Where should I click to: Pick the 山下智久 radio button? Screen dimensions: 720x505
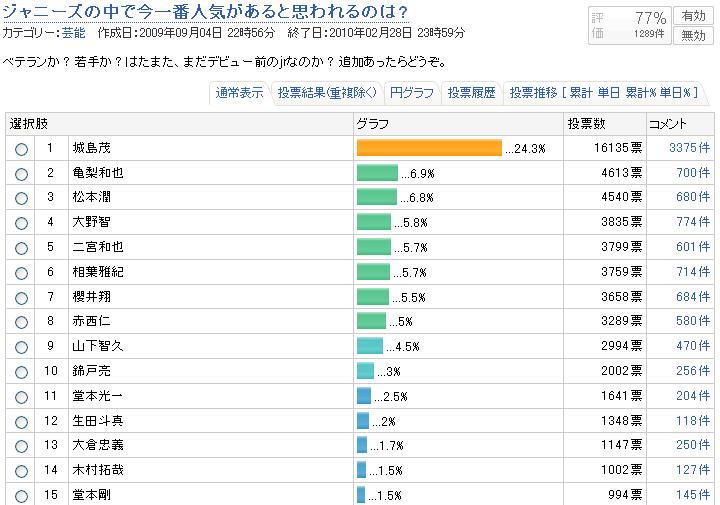point(22,346)
